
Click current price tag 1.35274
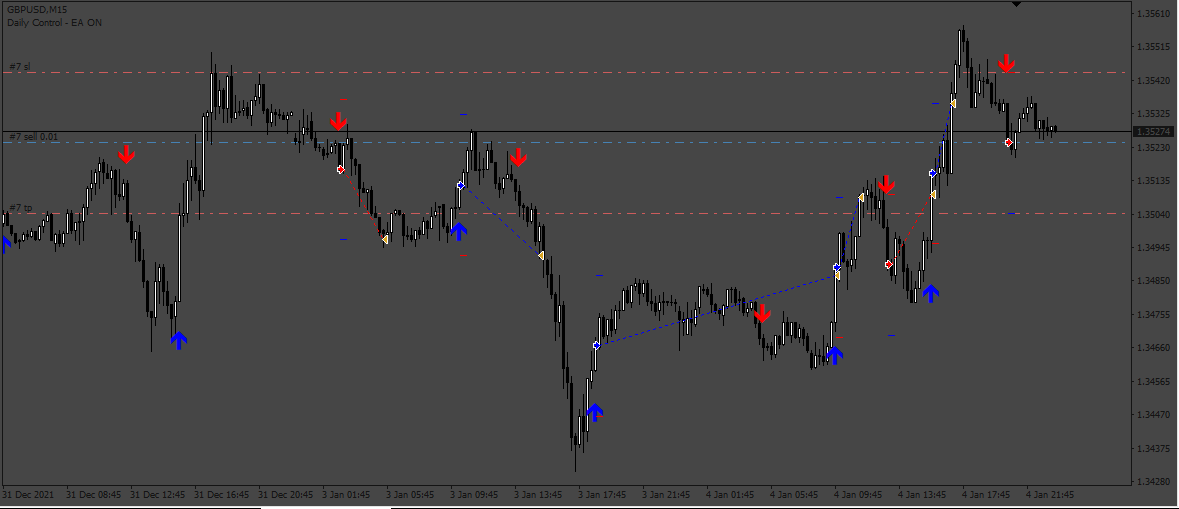click(x=1153, y=132)
